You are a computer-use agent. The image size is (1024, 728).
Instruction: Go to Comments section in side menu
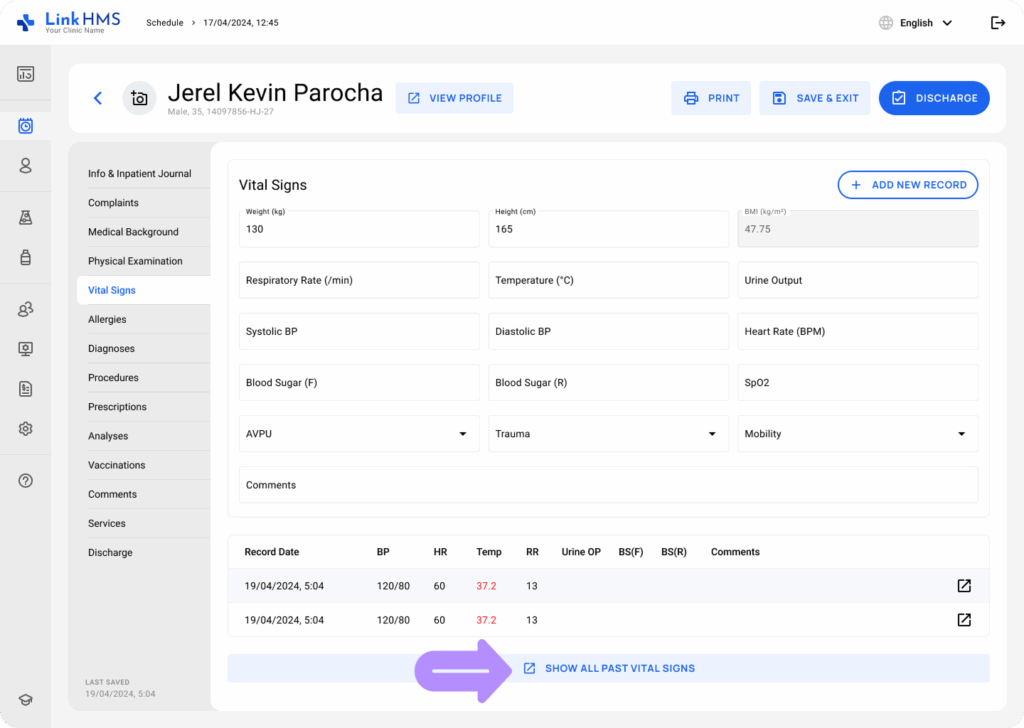[112, 494]
